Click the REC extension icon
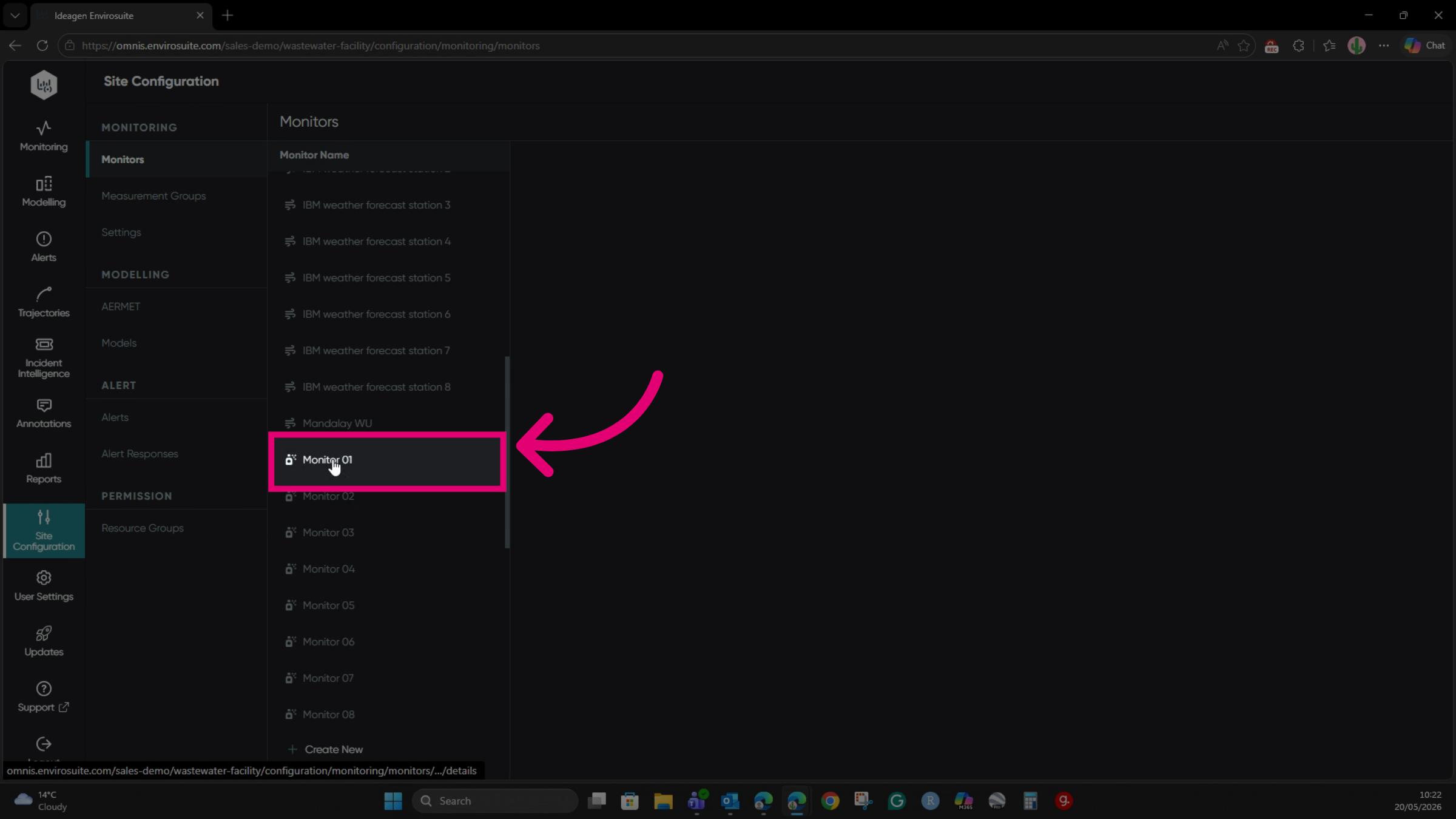The width and height of the screenshot is (1456, 819). (x=1272, y=46)
